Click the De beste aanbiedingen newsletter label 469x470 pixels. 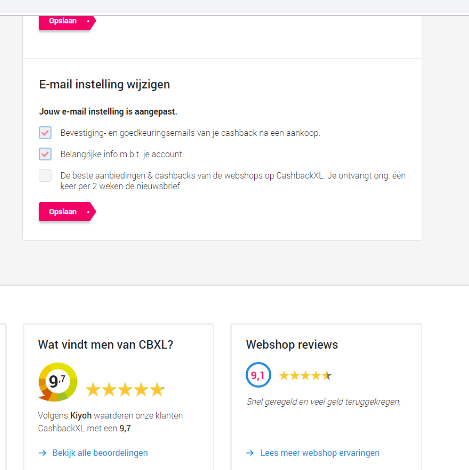[x=233, y=180]
